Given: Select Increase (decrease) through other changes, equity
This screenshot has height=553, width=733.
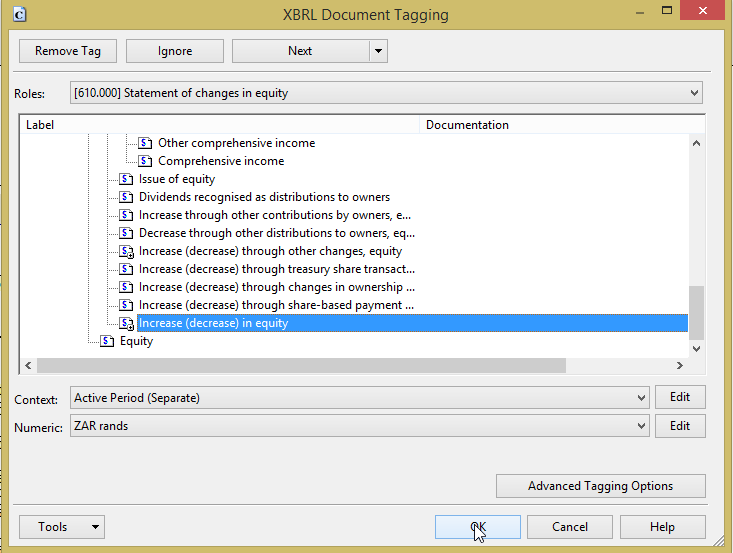Looking at the screenshot, I should pos(270,251).
